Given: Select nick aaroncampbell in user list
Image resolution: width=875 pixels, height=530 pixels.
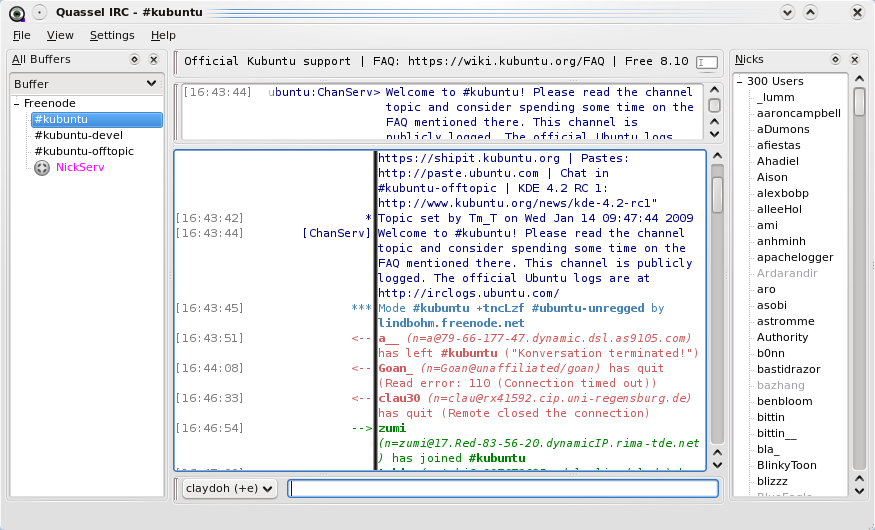Looking at the screenshot, I should pos(799,114).
